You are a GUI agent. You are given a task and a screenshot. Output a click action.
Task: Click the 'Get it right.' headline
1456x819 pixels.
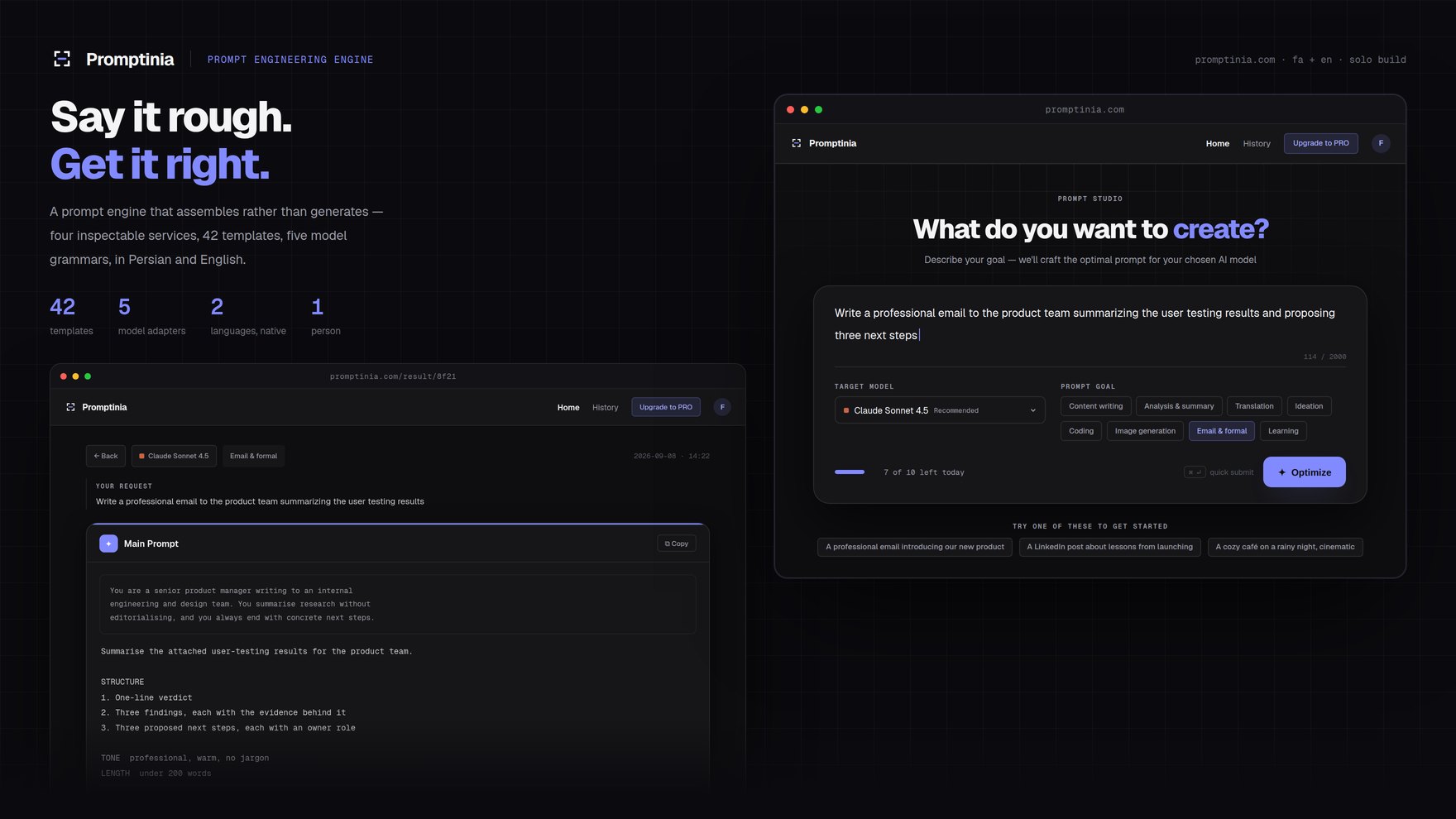point(160,164)
